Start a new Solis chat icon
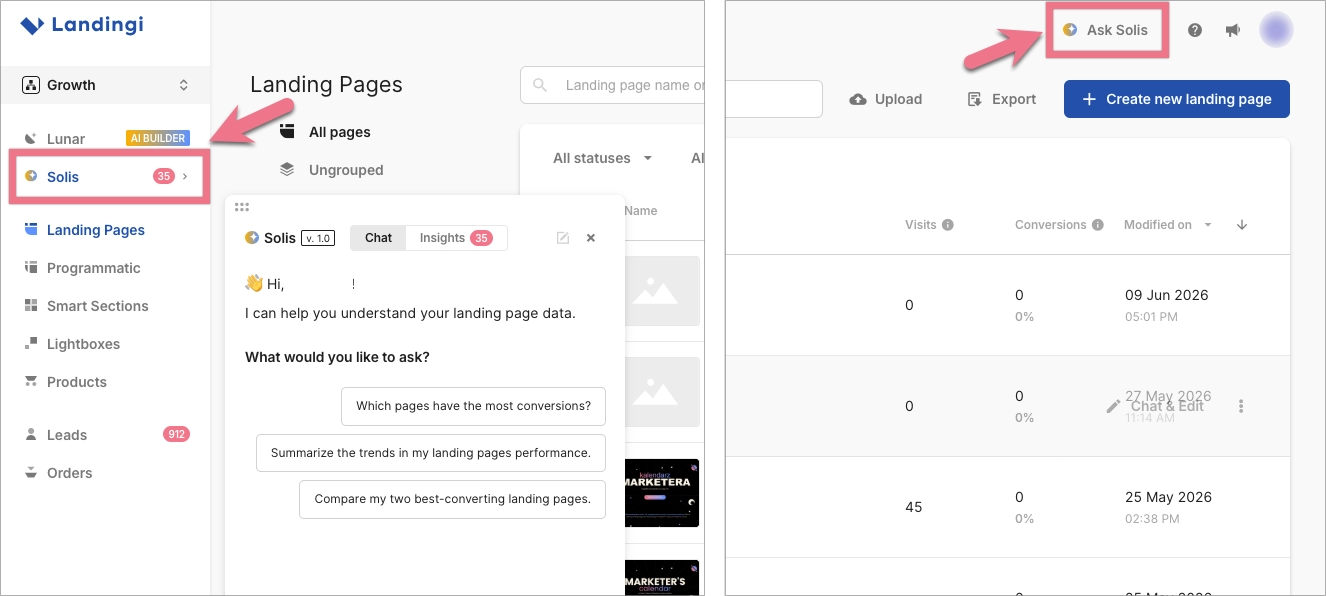 [563, 238]
